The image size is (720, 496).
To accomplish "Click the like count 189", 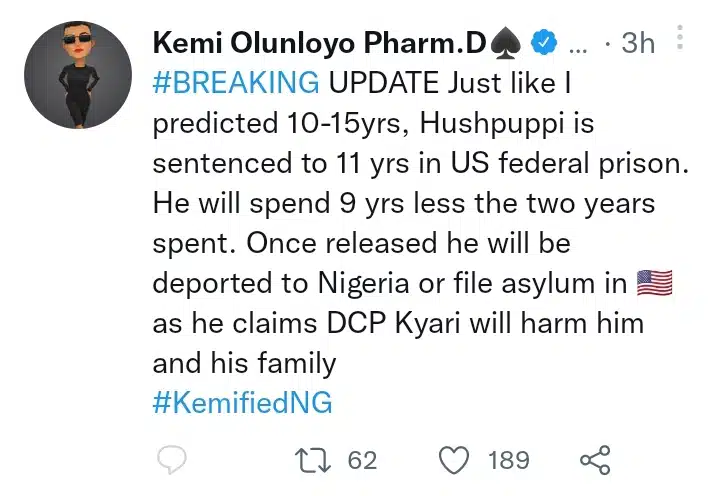I will (x=508, y=459).
